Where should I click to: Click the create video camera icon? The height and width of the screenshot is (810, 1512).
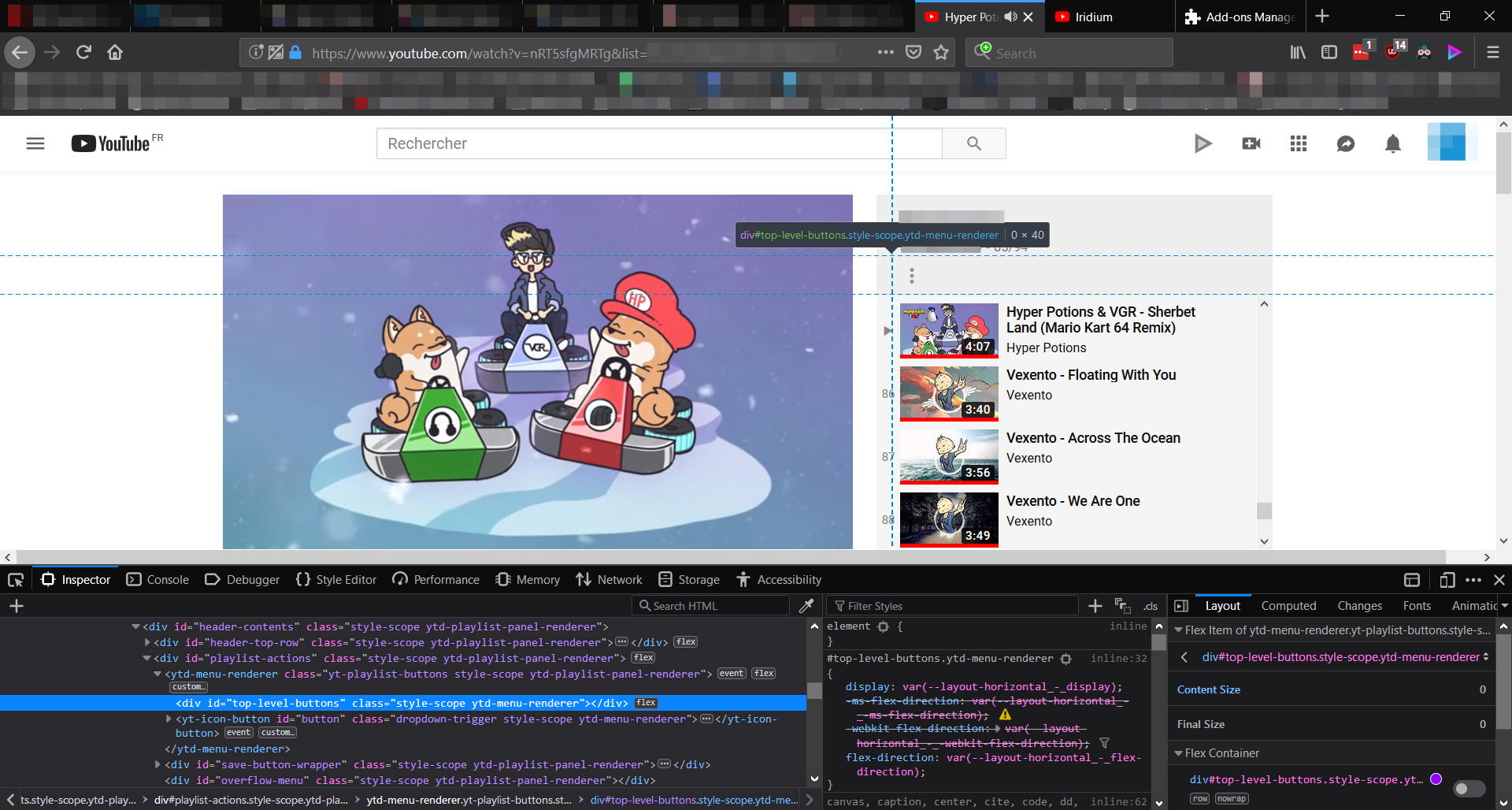point(1251,143)
